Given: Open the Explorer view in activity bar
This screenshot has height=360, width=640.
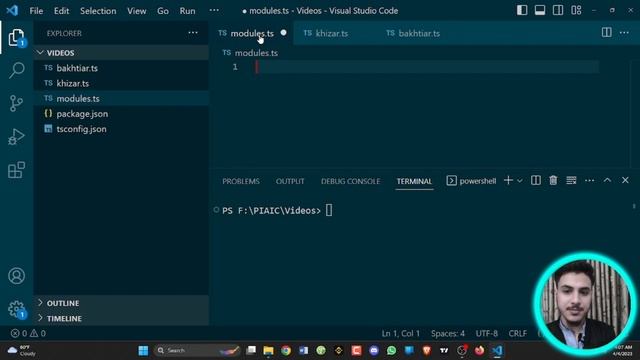Looking at the screenshot, I should coord(16,38).
